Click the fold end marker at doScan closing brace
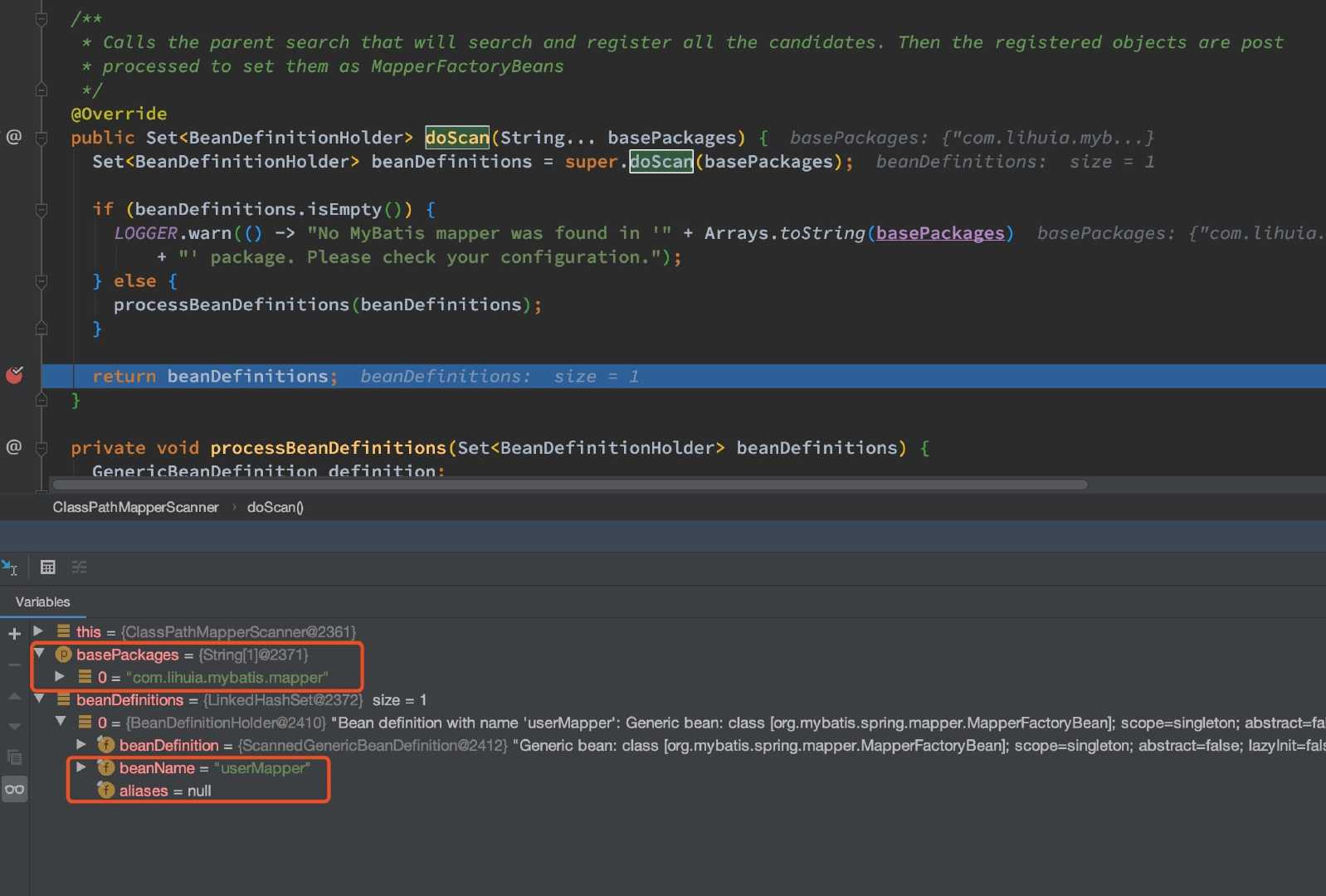Screen dimensions: 1326x896 click(x=41, y=400)
